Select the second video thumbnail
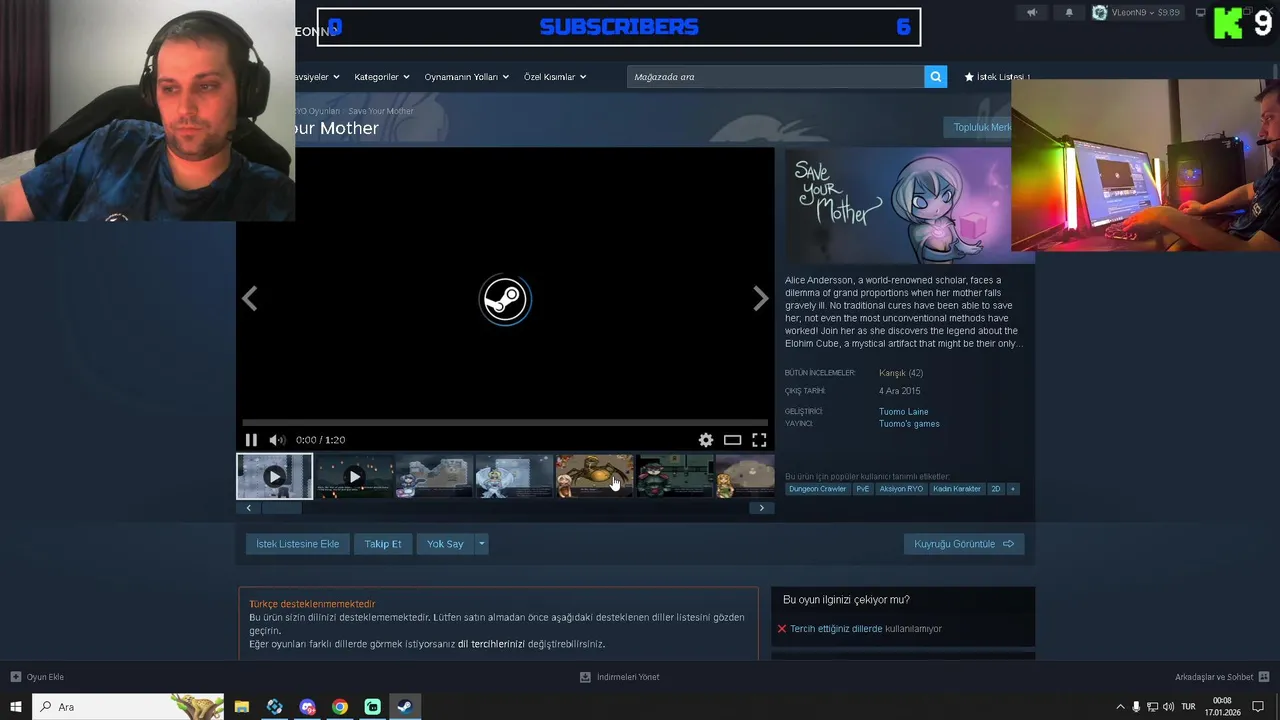 point(354,477)
